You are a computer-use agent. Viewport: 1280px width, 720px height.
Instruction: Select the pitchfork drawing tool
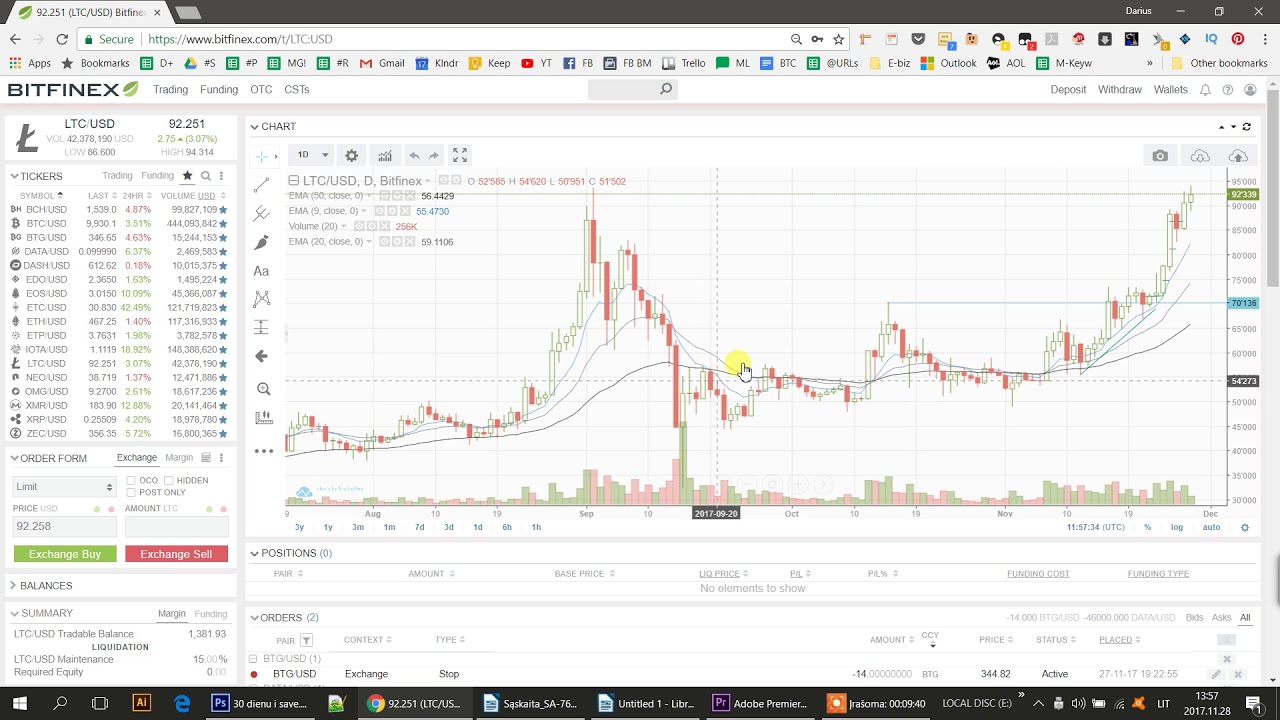(262, 213)
